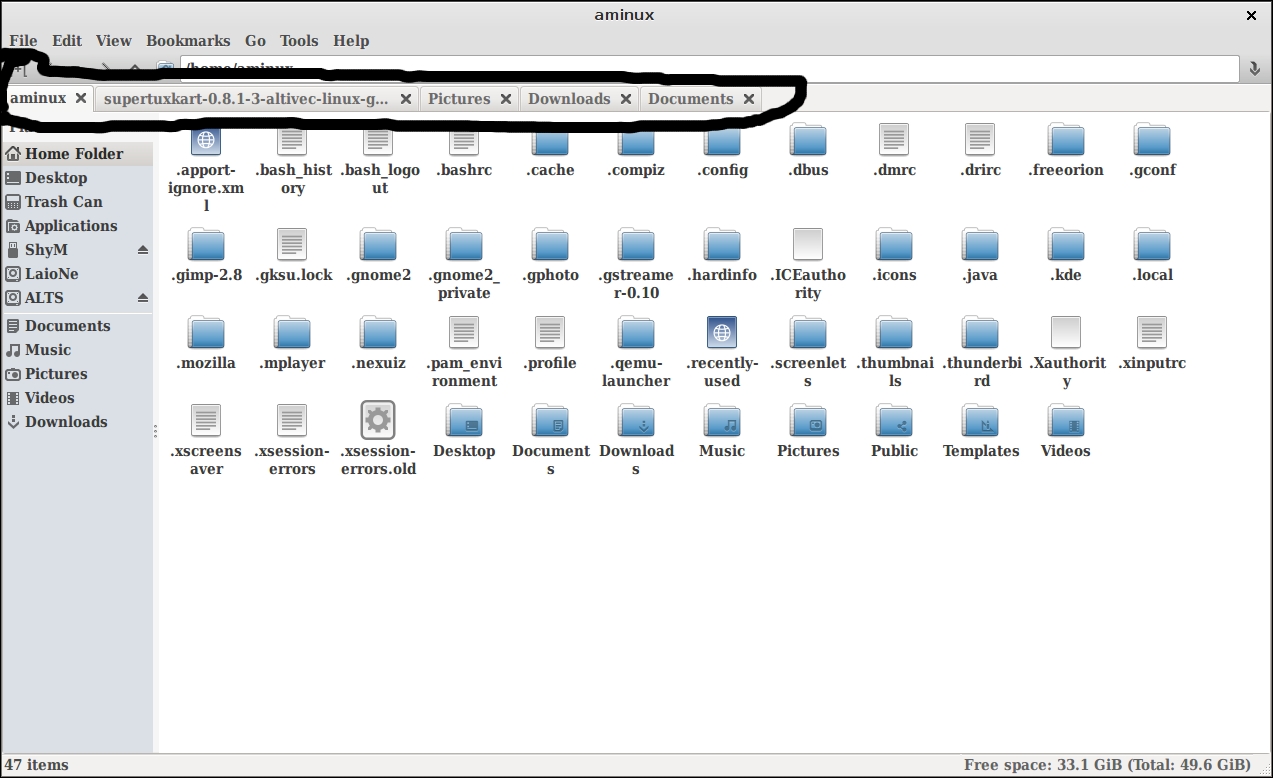The image size is (1273, 778).
Task: Open the Public folder
Action: click(x=894, y=421)
